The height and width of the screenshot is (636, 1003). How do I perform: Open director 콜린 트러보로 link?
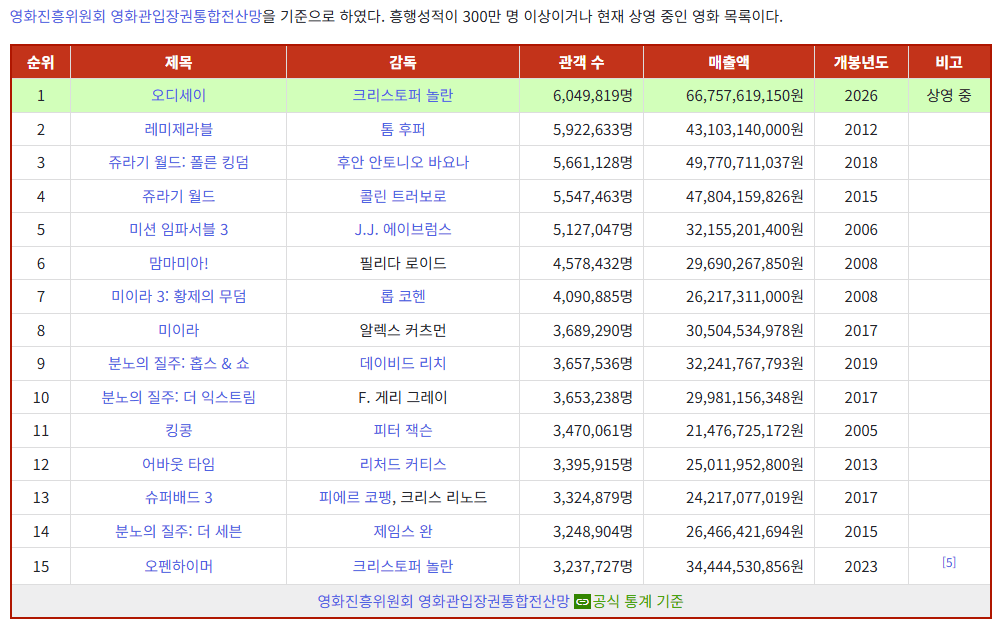403,196
